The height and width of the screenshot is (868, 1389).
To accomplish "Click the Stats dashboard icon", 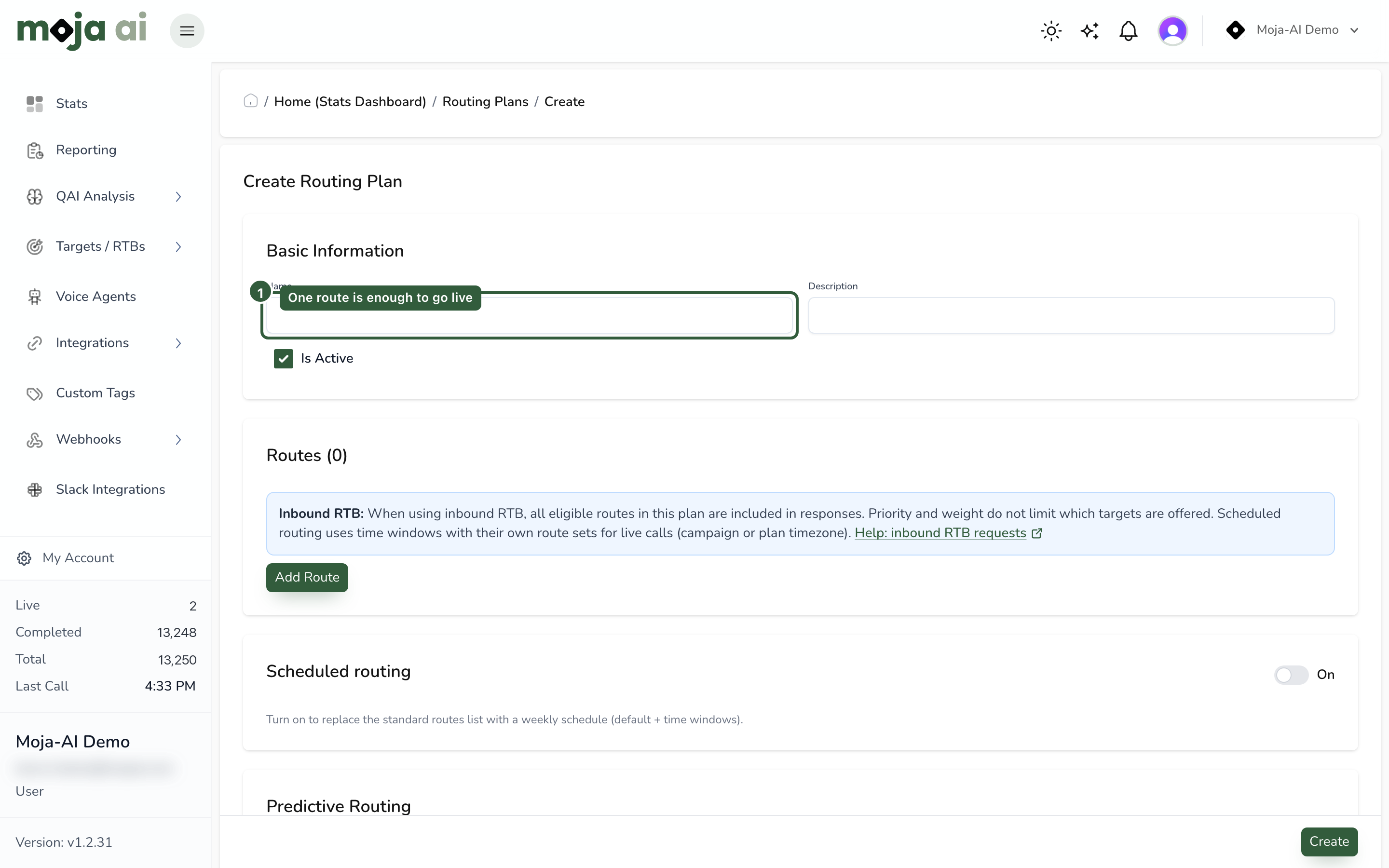I will point(34,104).
